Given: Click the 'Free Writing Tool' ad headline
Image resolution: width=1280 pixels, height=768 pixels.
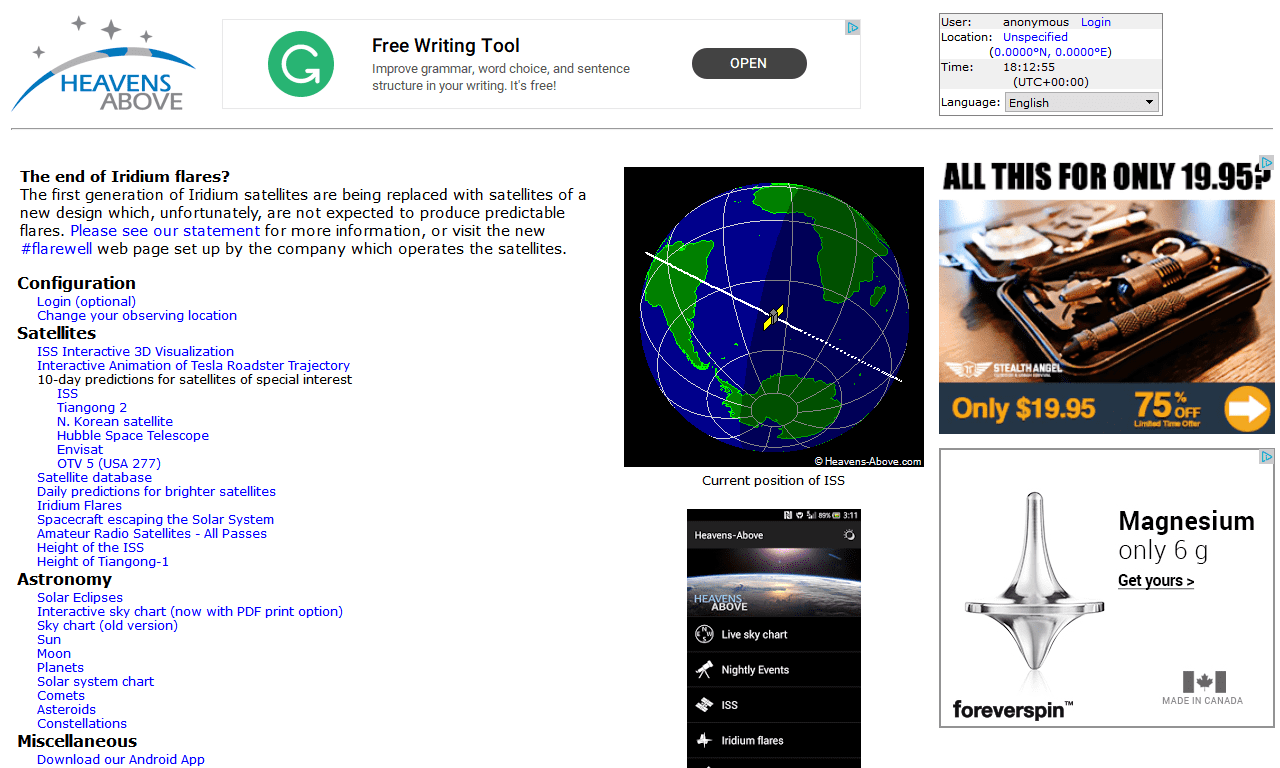Looking at the screenshot, I should coord(446,45).
